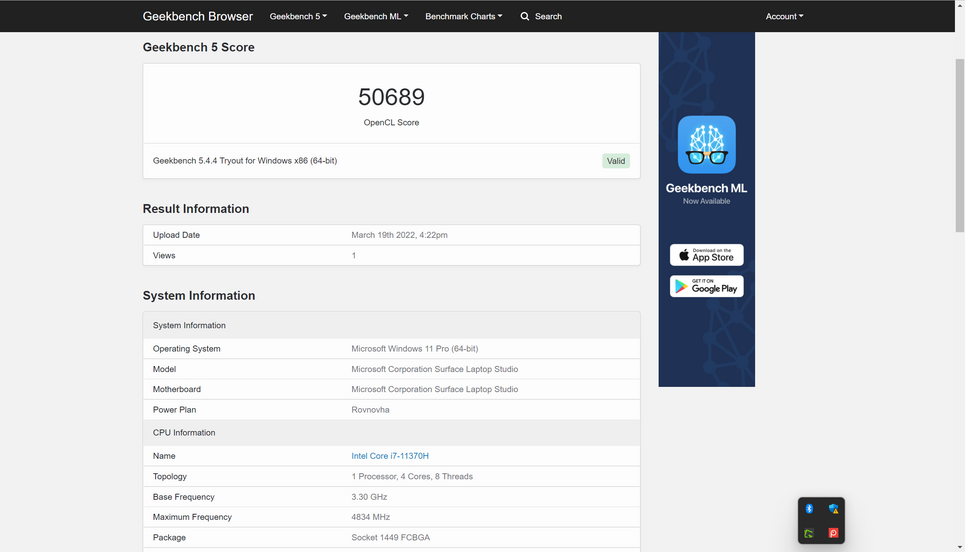Click the green NVIDIA tray icon
965x552 pixels.
[x=809, y=533]
